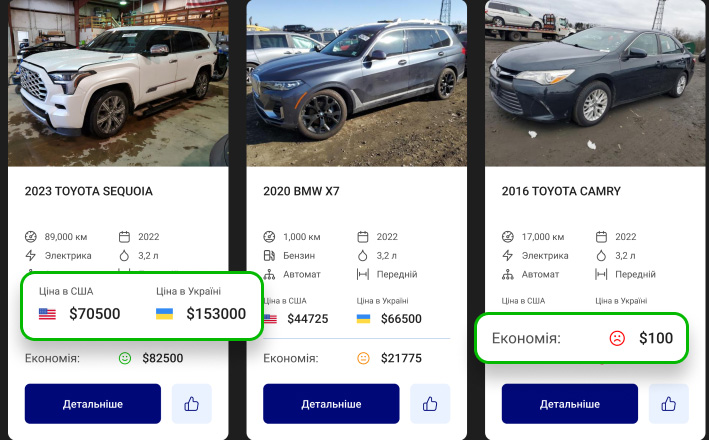This screenshot has width=709, height=440.
Task: Click the Ukraine flag next to $153000
Action: tap(165, 314)
